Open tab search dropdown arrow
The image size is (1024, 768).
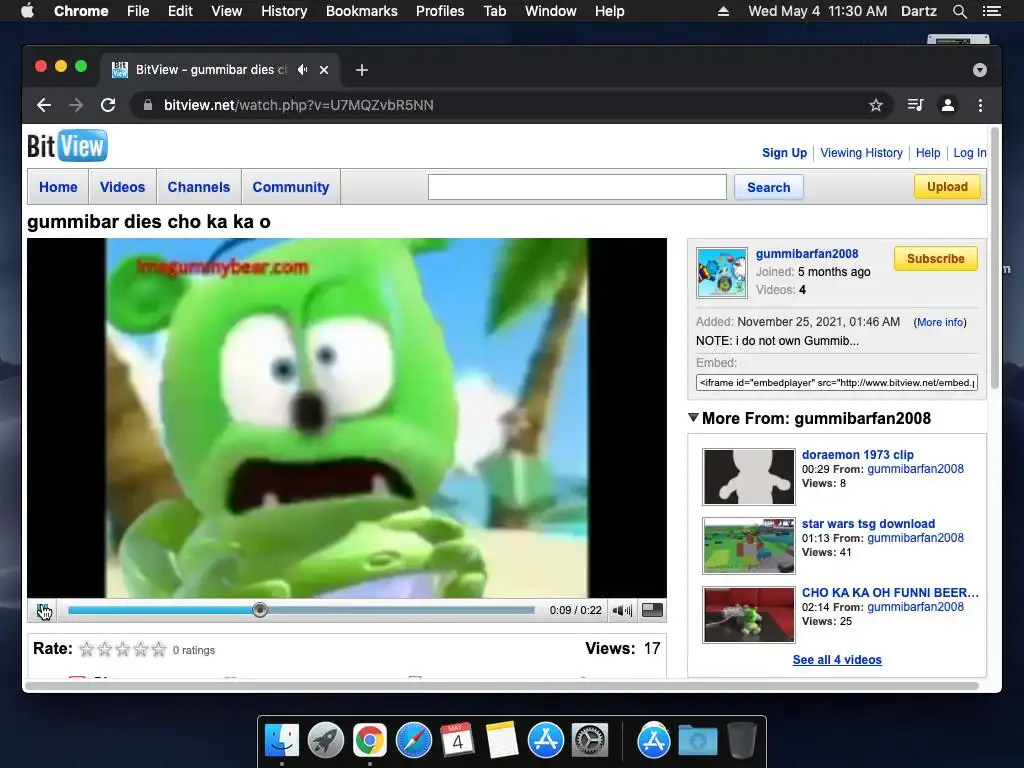[980, 70]
